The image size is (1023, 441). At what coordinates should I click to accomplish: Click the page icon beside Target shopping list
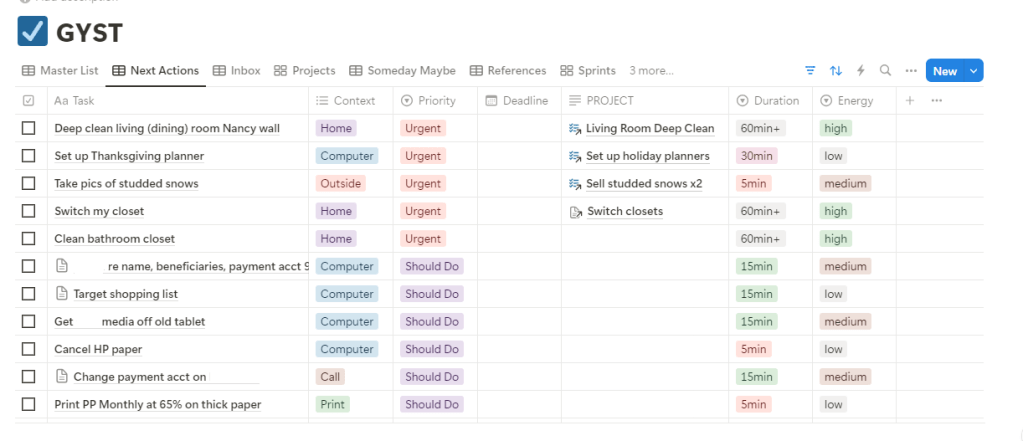click(x=62, y=294)
